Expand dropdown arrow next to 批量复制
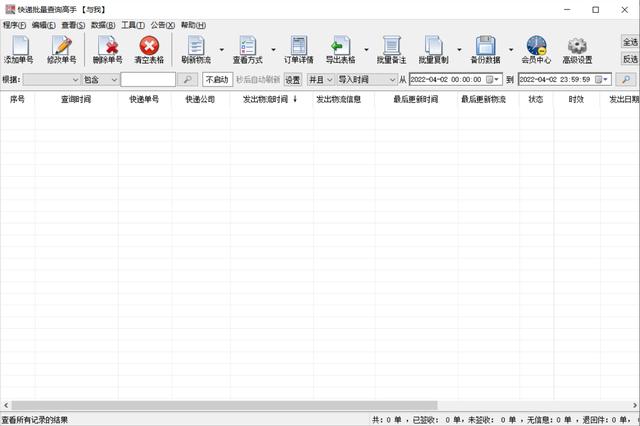The image size is (640, 426). [459, 49]
